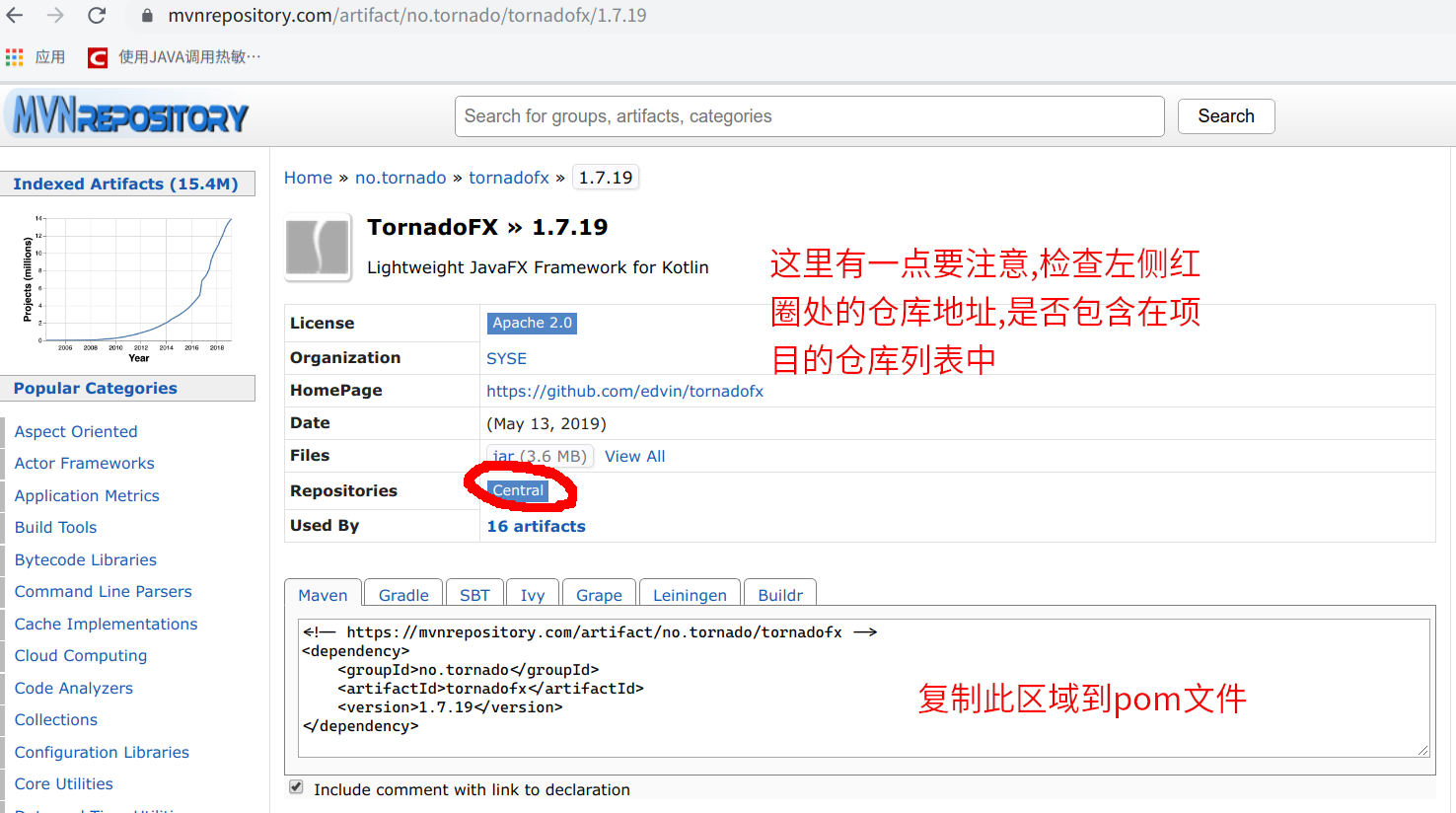
Task: Click the 1.7.19 version breadcrumb
Action: (606, 178)
